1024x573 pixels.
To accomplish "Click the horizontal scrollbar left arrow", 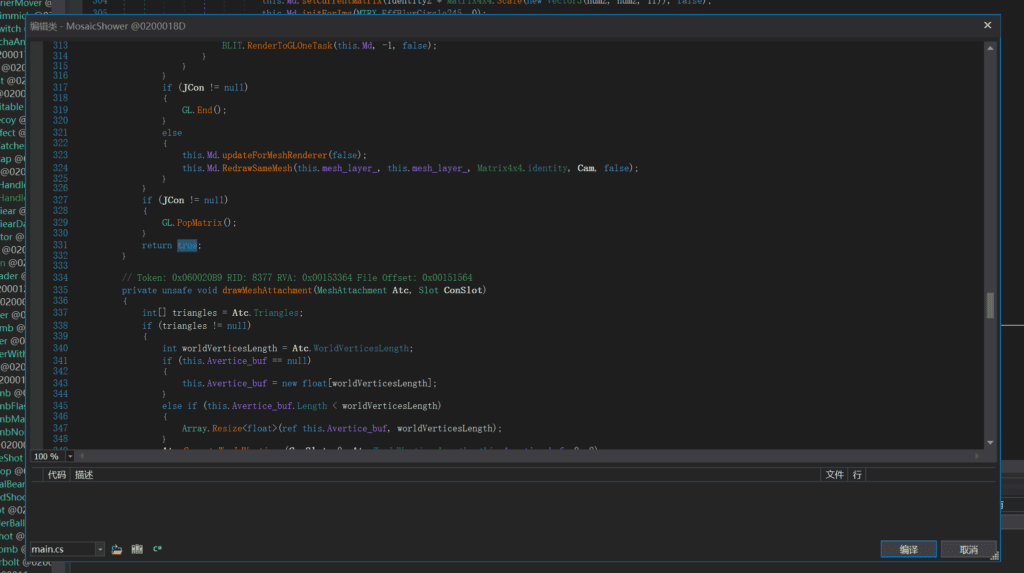I will point(82,456).
